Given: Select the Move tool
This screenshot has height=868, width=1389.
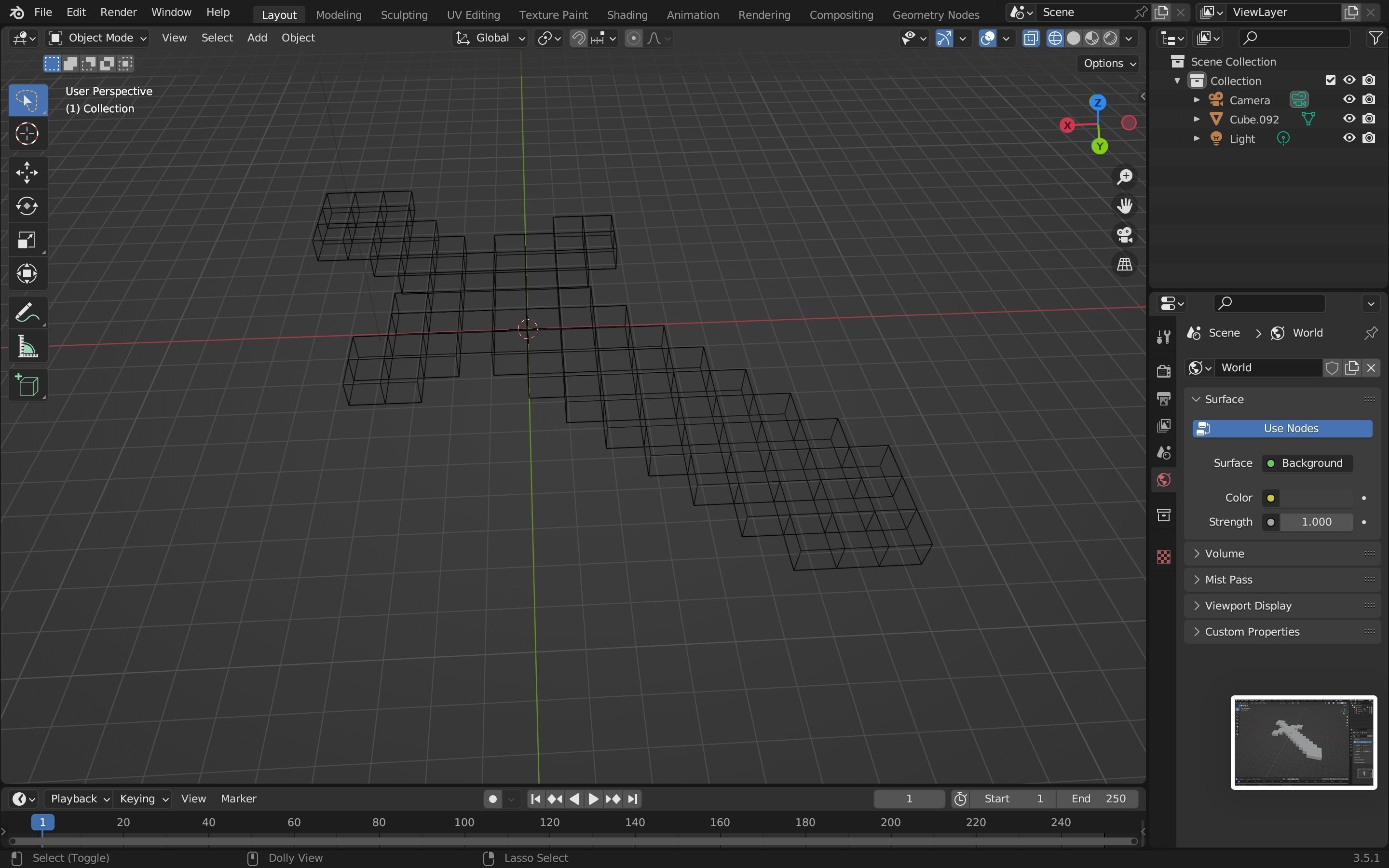Looking at the screenshot, I should click(27, 172).
